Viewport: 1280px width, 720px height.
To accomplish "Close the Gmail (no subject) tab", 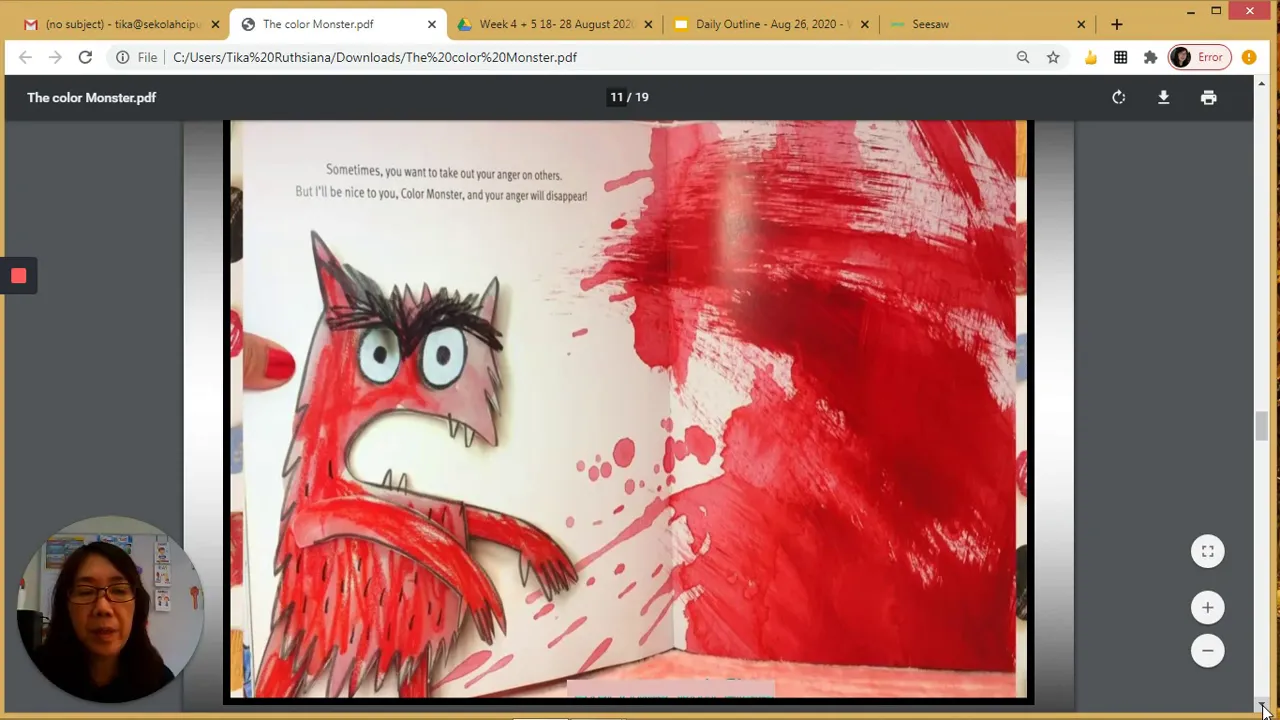I will 215,24.
